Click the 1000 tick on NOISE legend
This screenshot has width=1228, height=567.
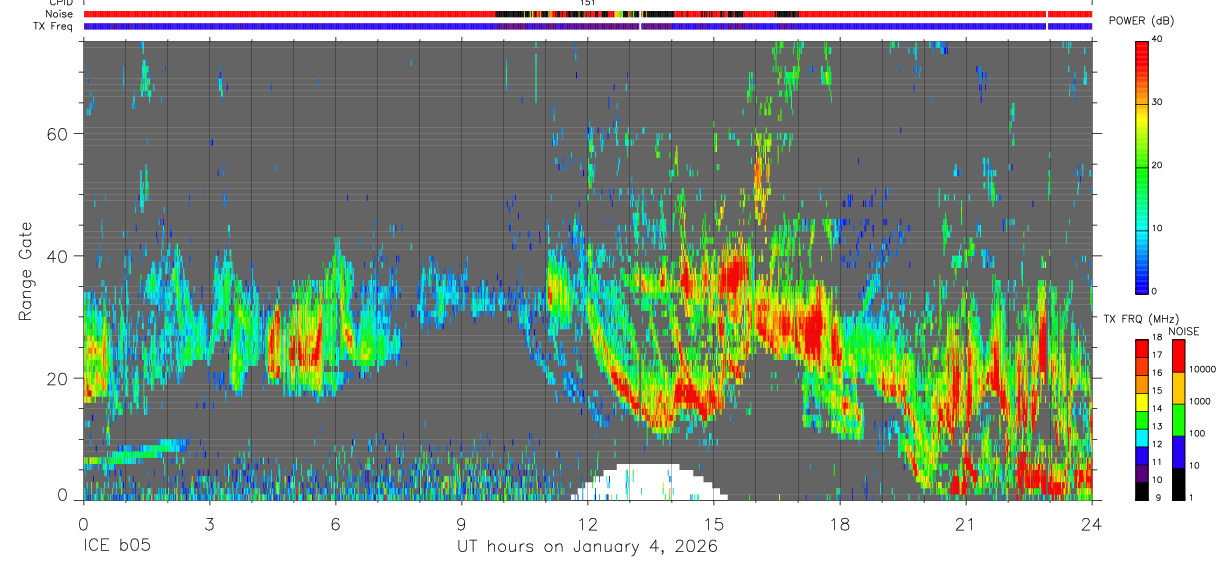pos(1201,400)
